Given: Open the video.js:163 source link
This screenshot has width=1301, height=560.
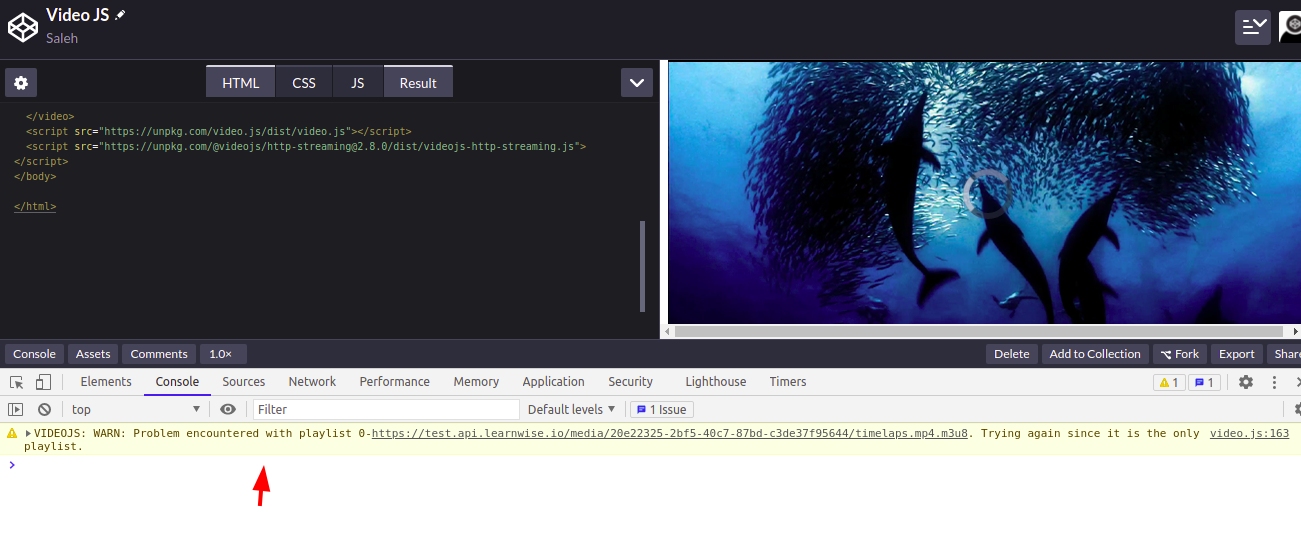Looking at the screenshot, I should pyautogui.click(x=1249, y=434).
